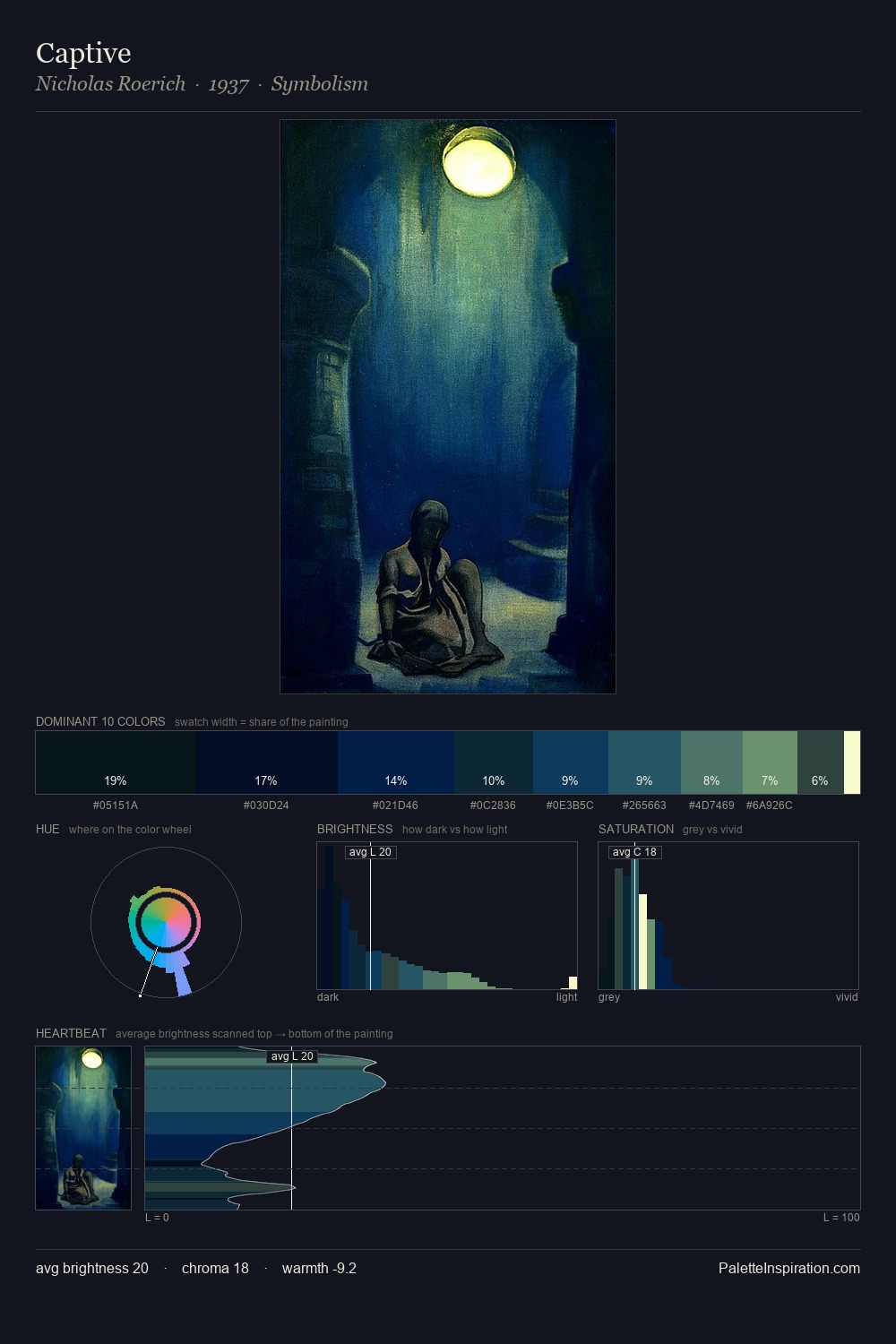Viewport: 896px width, 1344px height.
Task: Click footer stat "chroma 18"
Action: click(x=215, y=1268)
